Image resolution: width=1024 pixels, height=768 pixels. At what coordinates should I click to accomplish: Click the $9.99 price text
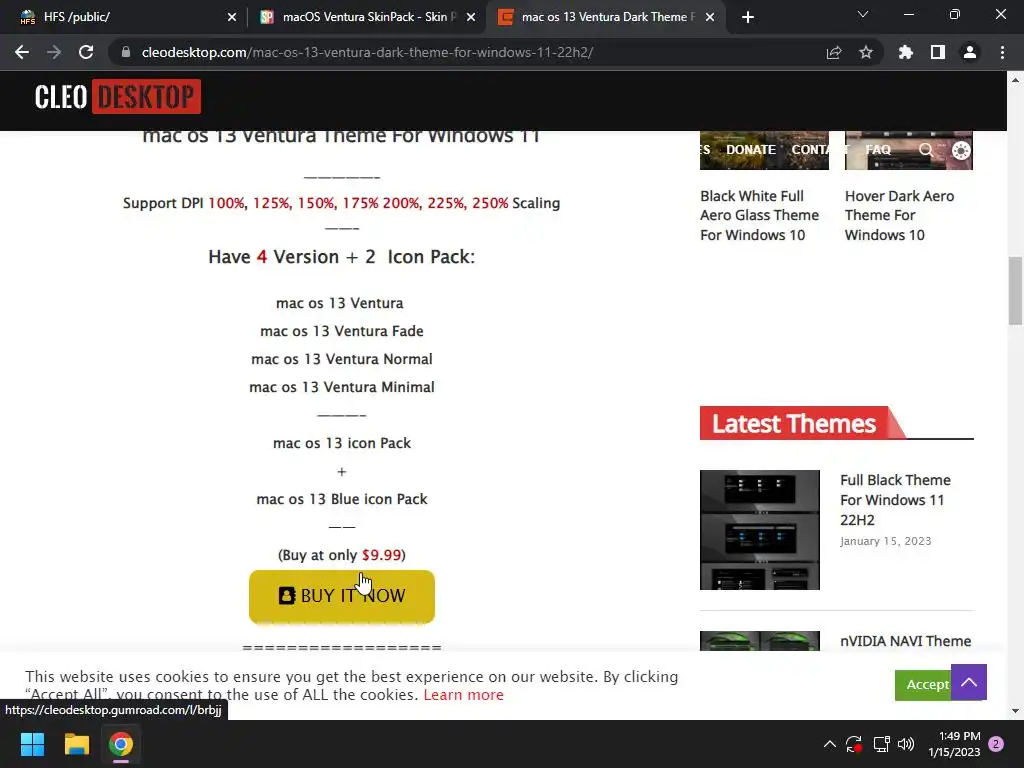click(x=381, y=555)
